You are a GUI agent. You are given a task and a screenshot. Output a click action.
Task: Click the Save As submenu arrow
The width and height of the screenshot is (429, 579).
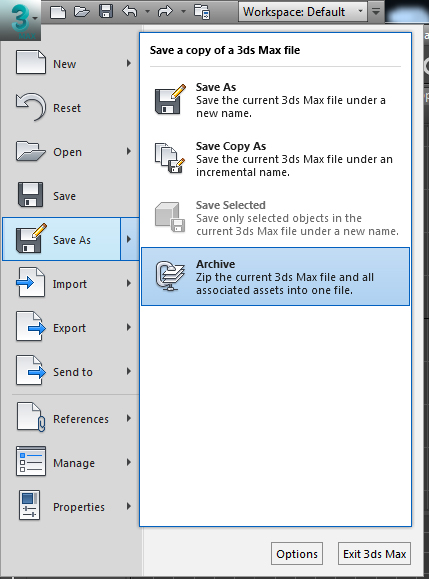click(130, 239)
